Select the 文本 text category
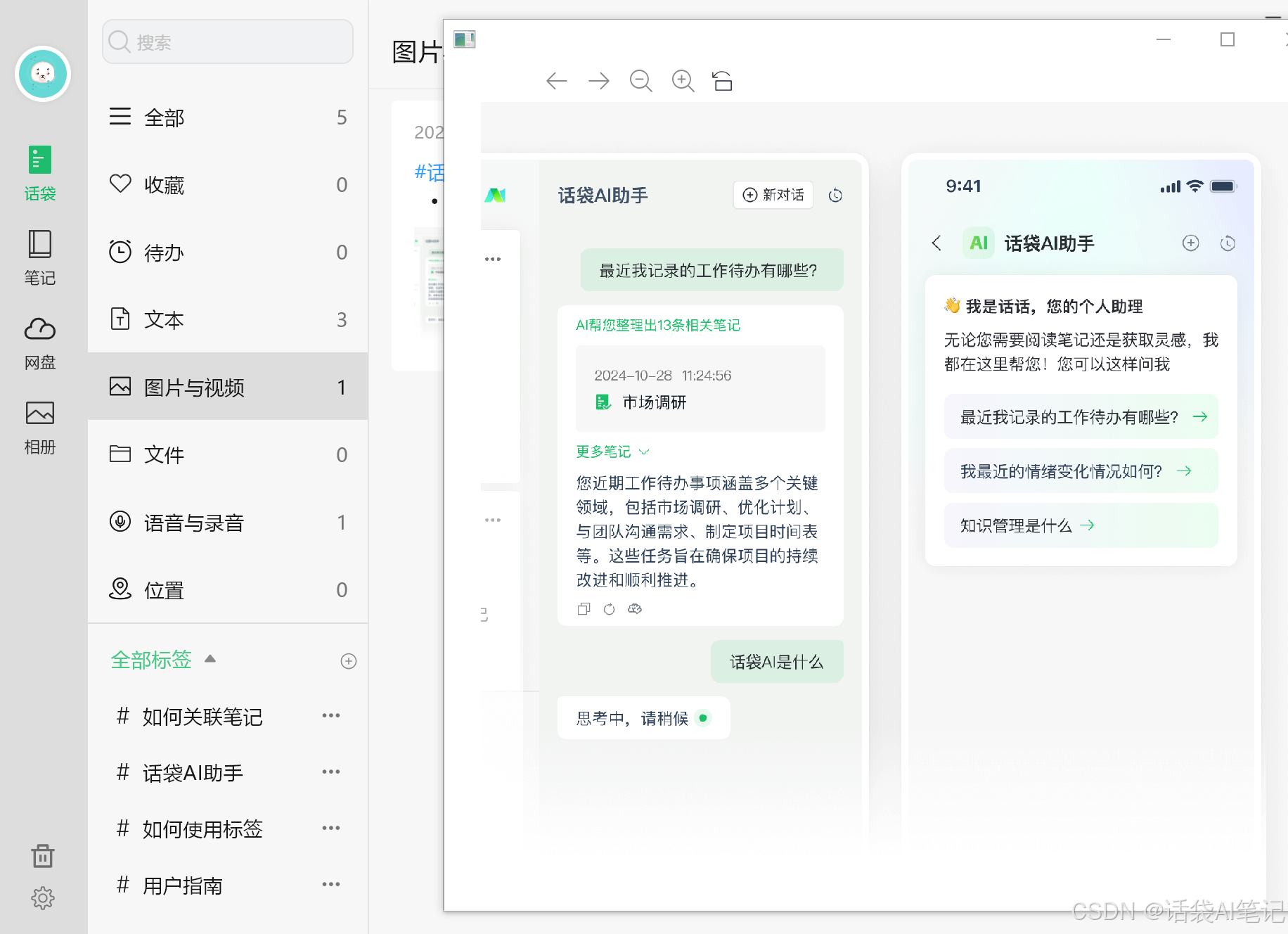 228,319
